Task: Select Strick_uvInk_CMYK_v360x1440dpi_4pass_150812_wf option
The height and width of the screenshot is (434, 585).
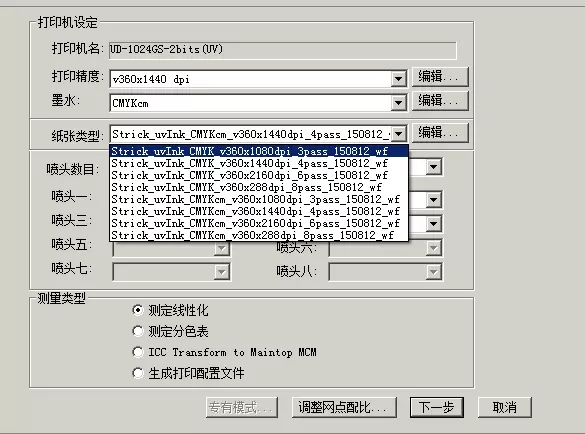Action: click(259, 163)
